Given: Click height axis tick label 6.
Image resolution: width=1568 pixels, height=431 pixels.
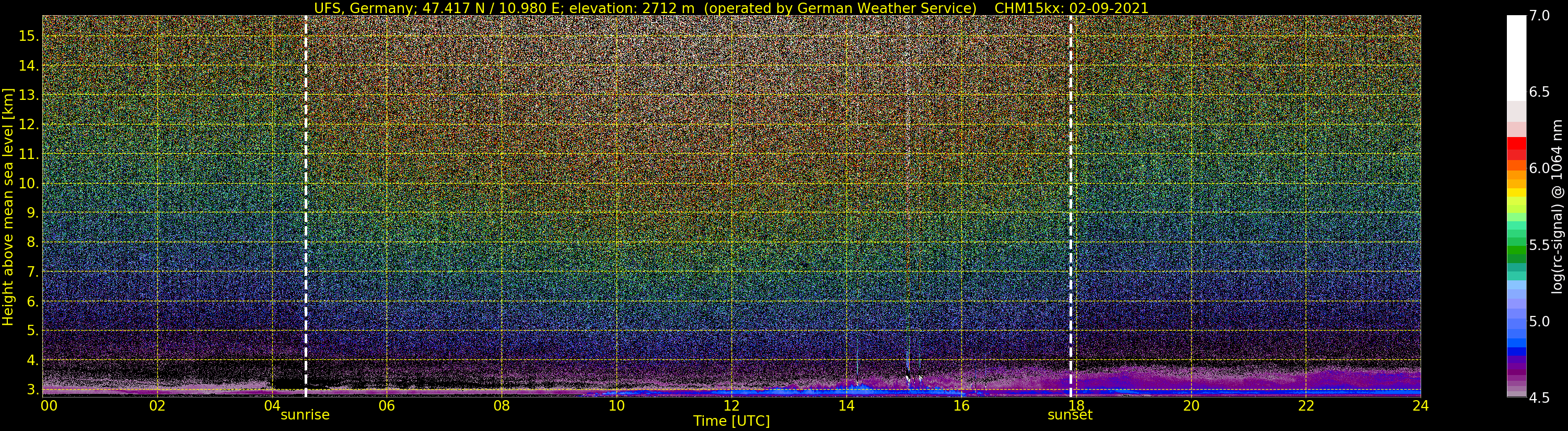Looking at the screenshot, I should point(33,301).
